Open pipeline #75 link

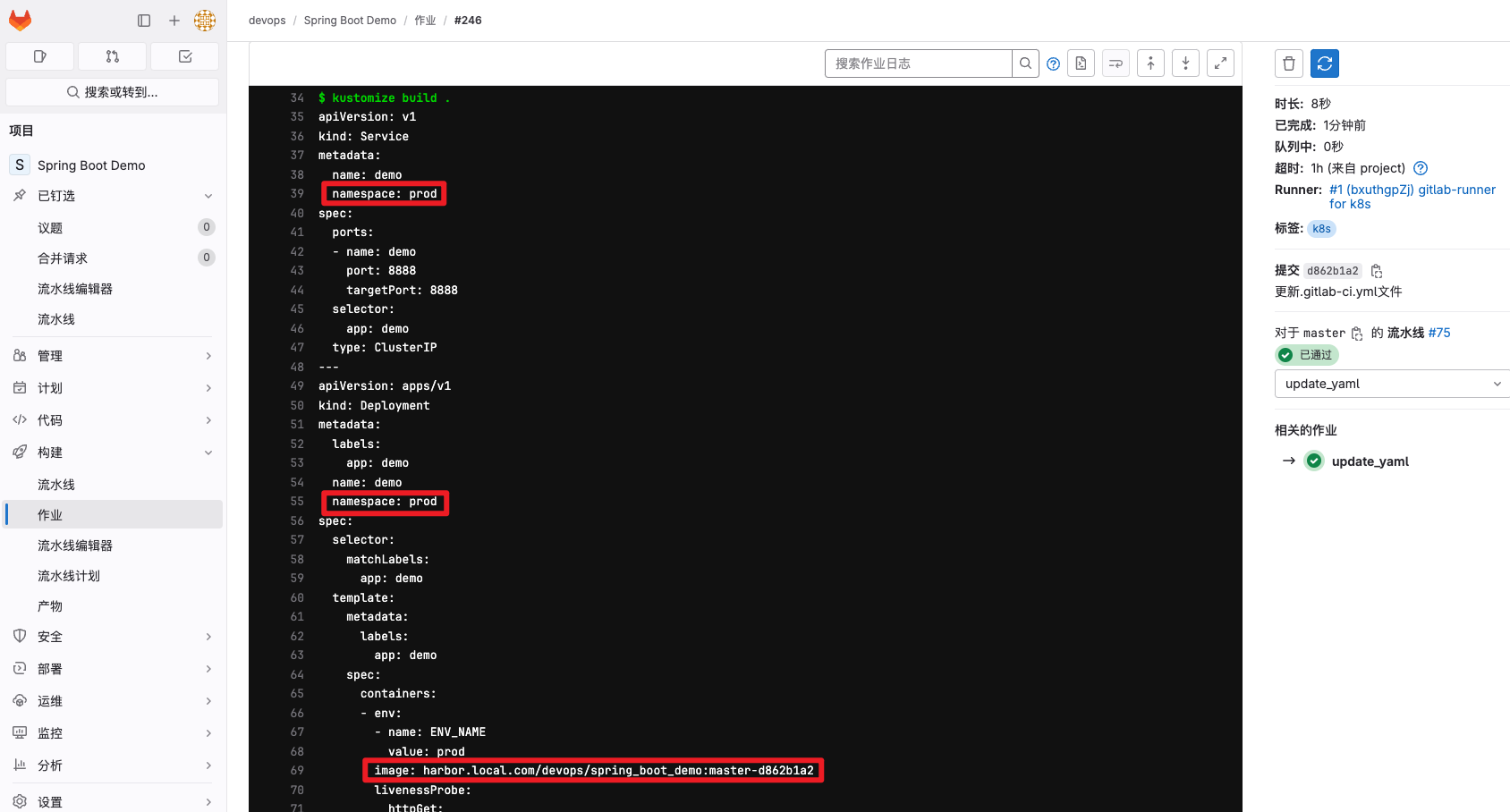click(1438, 332)
